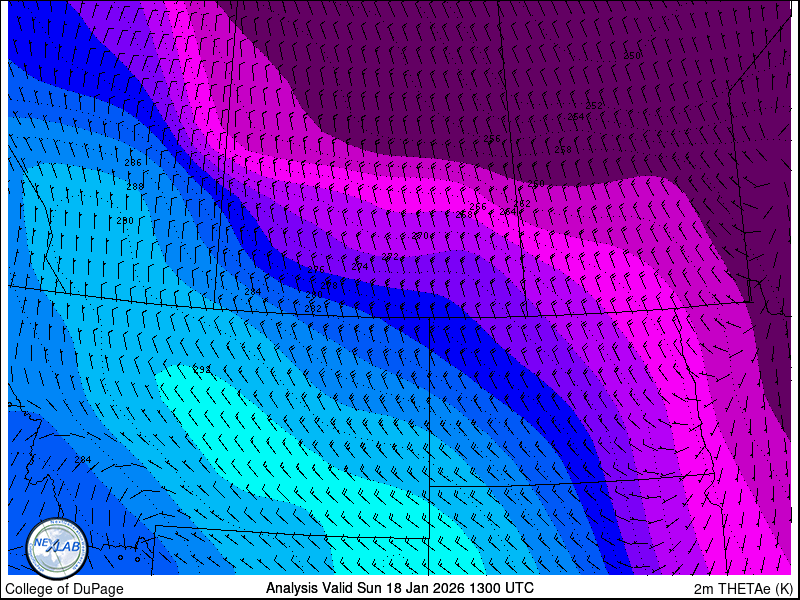Select the 288 contour label

coord(135,187)
